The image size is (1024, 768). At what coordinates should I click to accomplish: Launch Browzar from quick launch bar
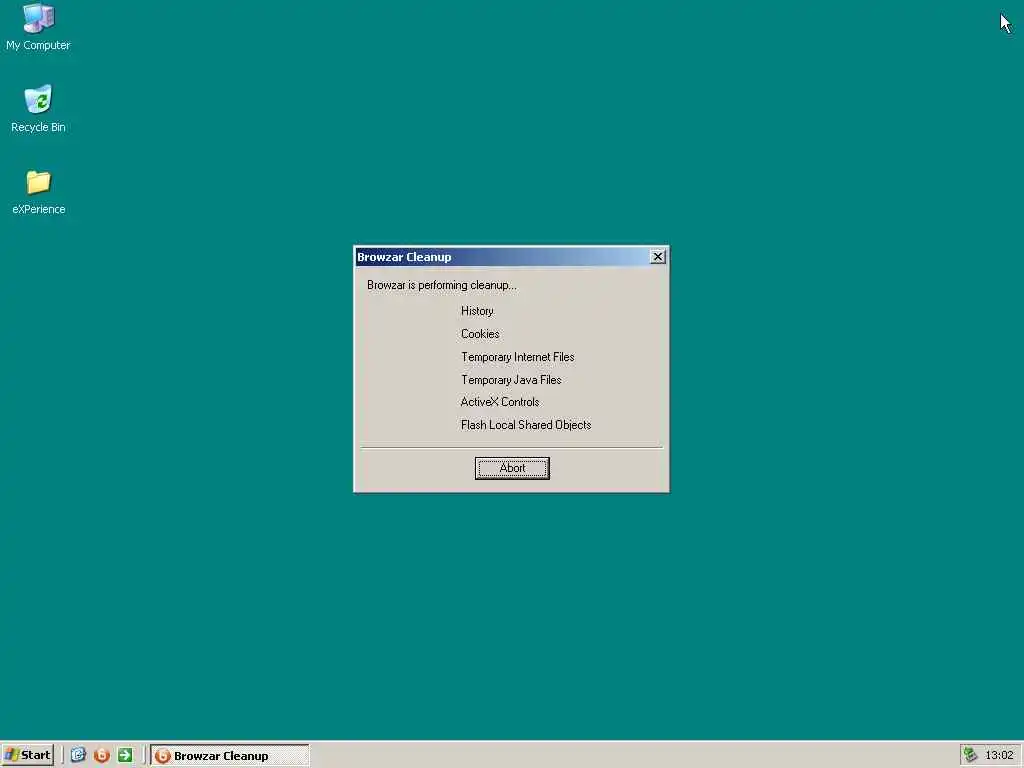click(101, 755)
